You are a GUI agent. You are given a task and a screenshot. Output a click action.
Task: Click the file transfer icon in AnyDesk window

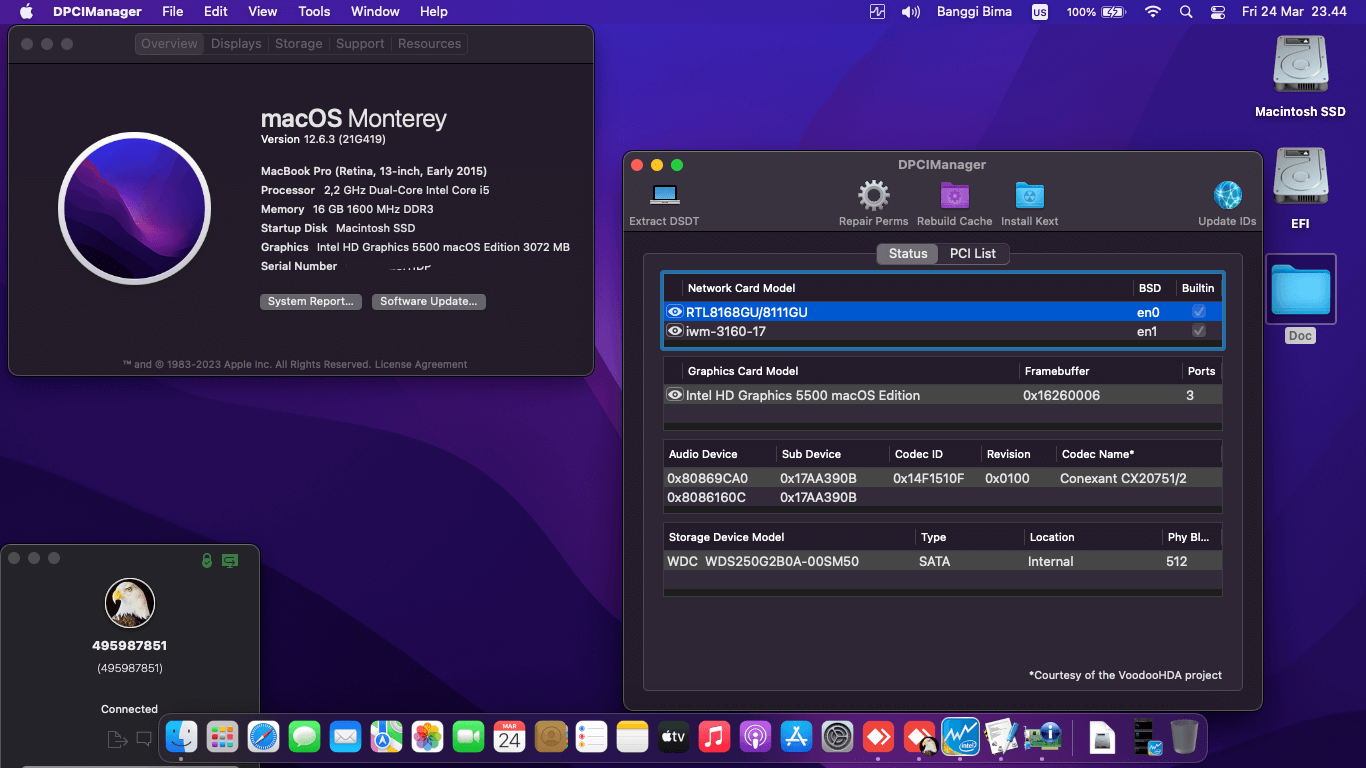[118, 739]
